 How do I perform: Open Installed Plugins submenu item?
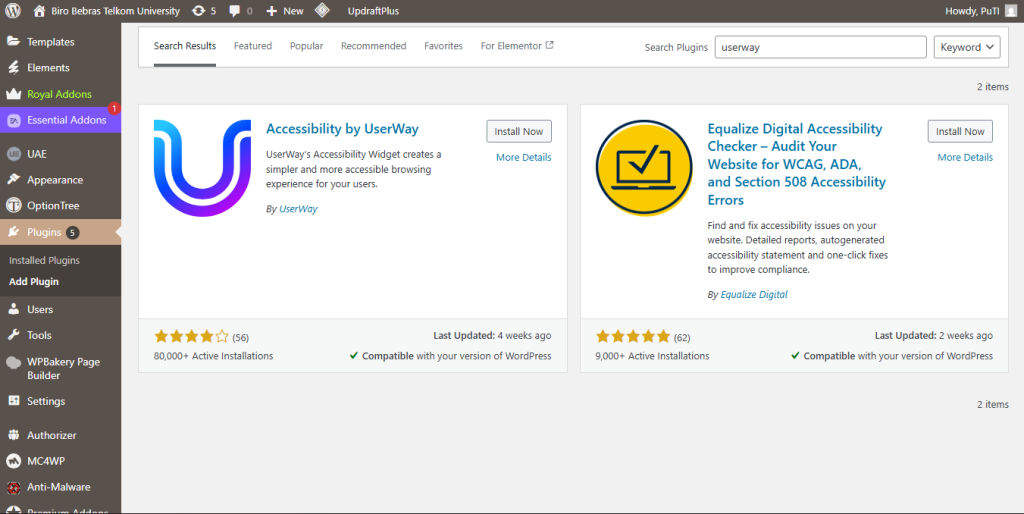point(44,260)
